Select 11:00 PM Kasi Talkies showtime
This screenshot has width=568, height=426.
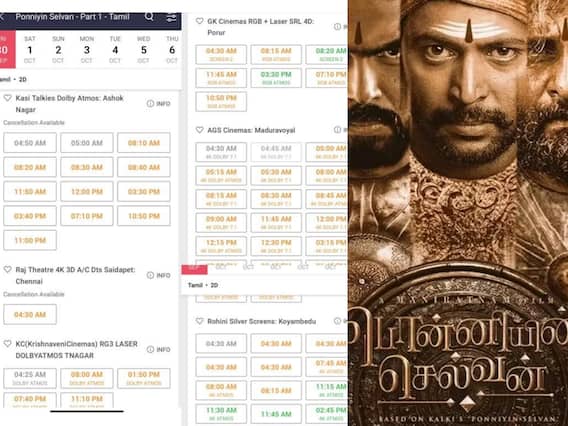30,240
